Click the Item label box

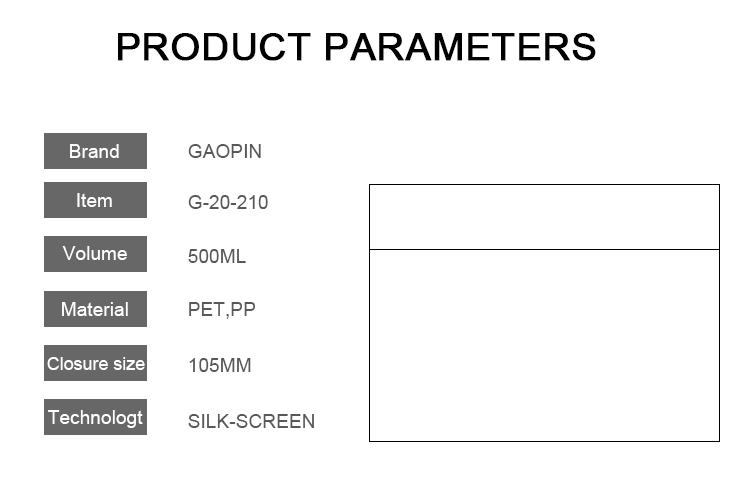(x=95, y=200)
